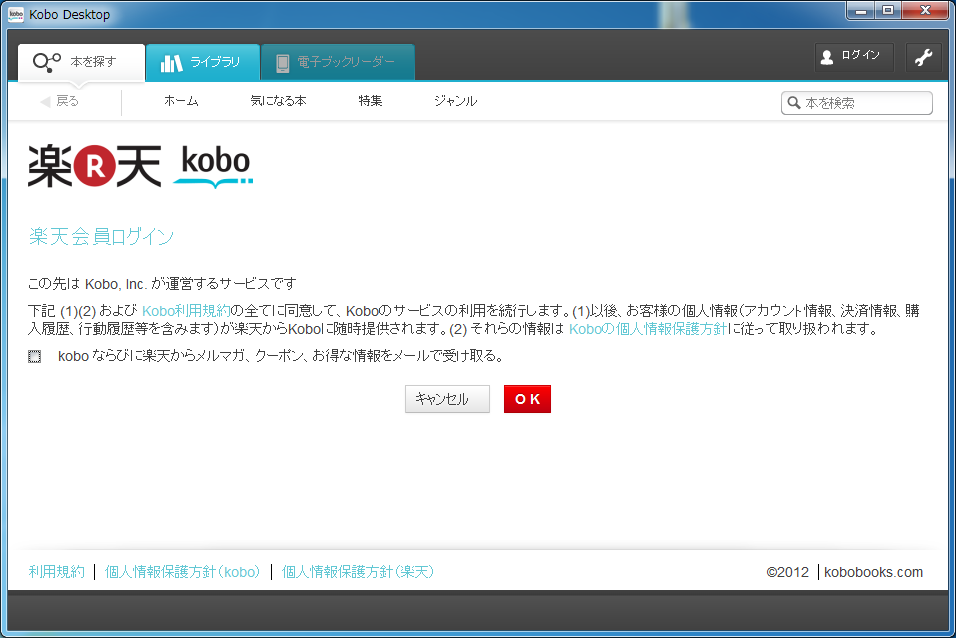Image resolution: width=956 pixels, height=638 pixels.
Task: Select 特集 in the navigation bar
Action: (370, 101)
